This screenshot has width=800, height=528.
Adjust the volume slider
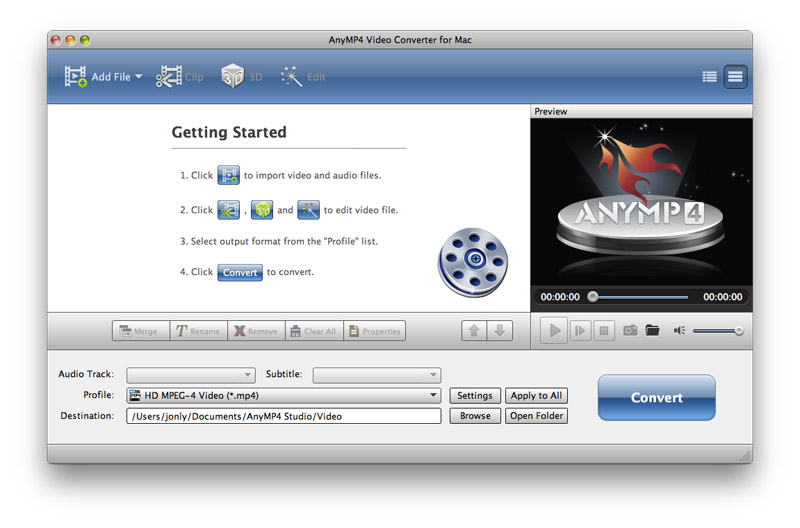click(718, 331)
